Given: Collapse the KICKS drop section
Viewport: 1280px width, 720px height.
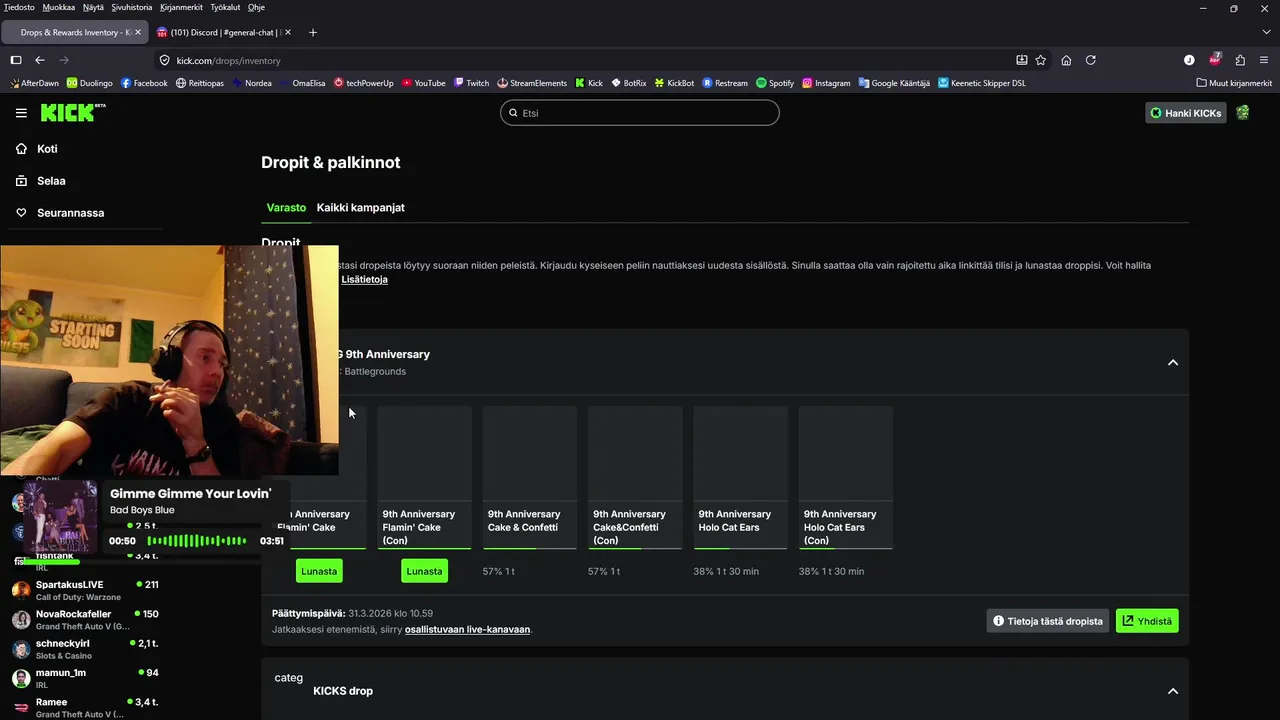Looking at the screenshot, I should click(x=1173, y=691).
